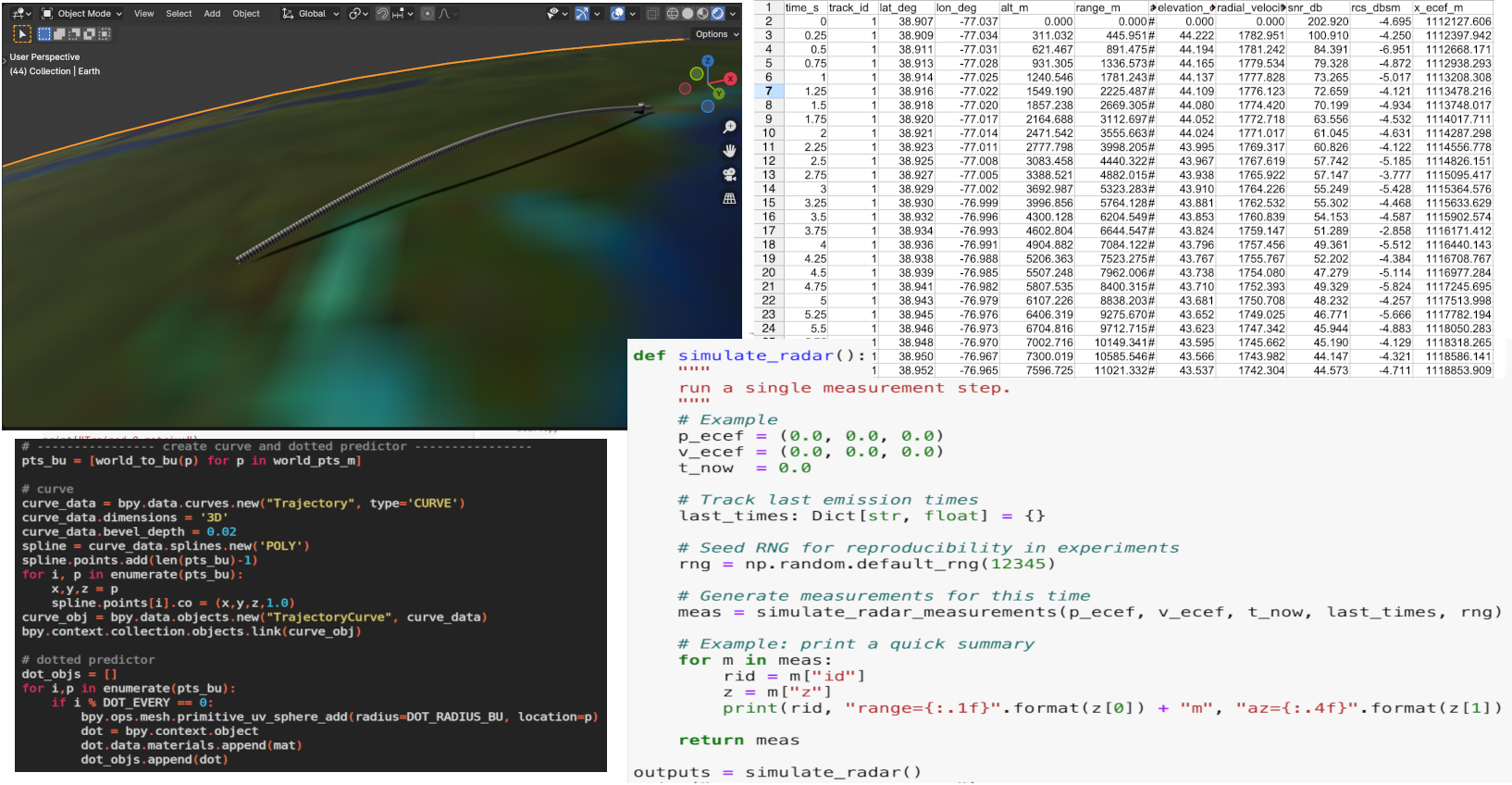Click the red X axis gizmo
The image size is (1512, 785).
pyautogui.click(x=730, y=79)
